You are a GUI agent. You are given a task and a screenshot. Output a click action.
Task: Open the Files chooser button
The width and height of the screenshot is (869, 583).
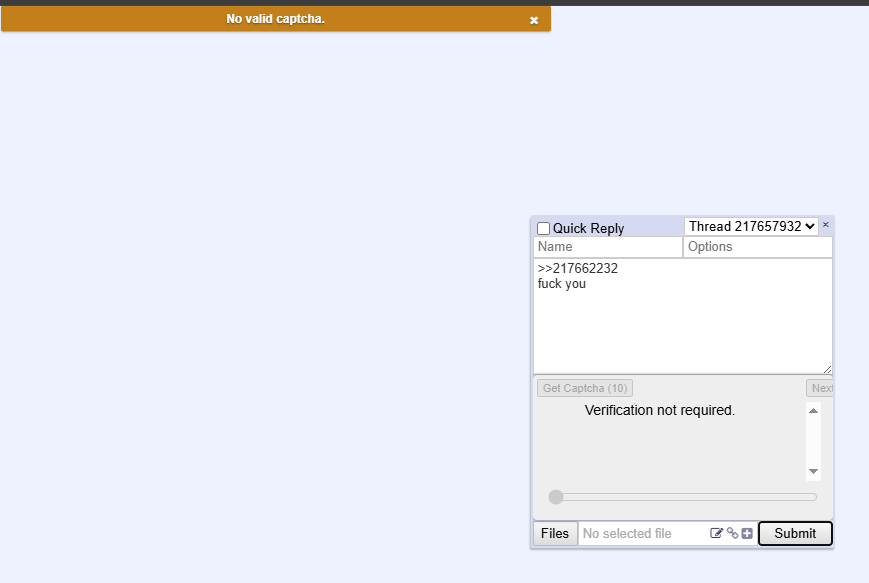(x=555, y=533)
